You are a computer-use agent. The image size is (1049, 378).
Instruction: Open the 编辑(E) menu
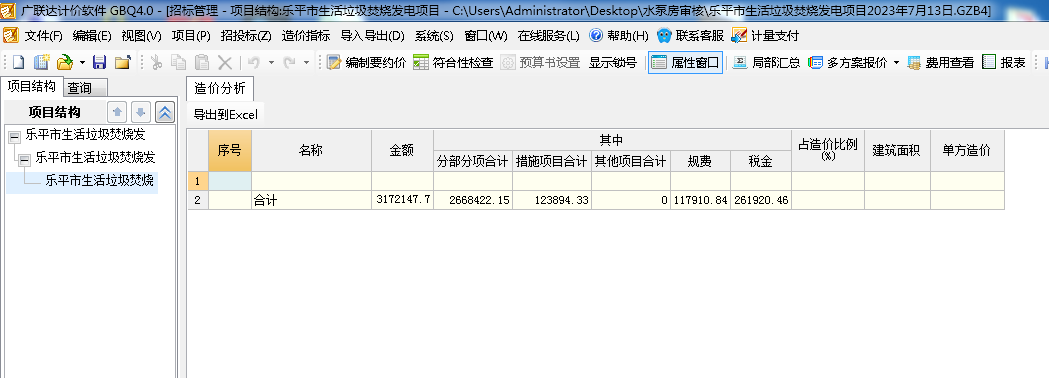[x=92, y=36]
